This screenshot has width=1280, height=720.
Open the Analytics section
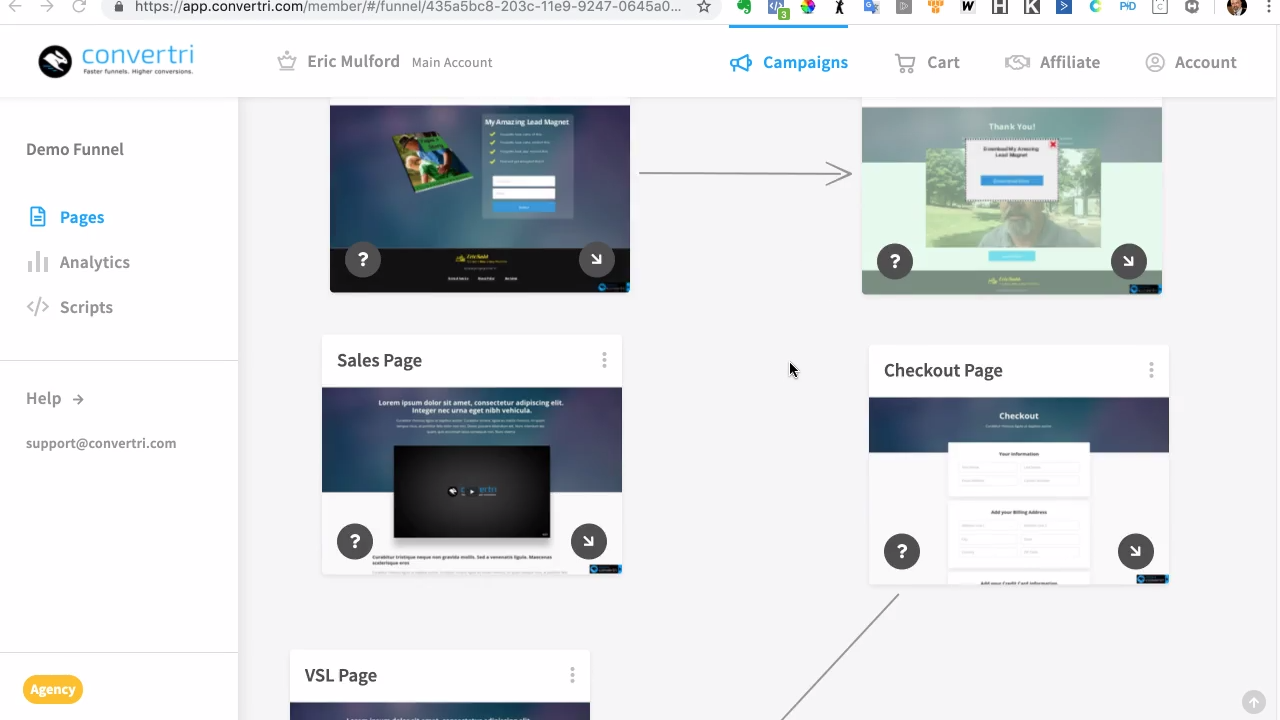(94, 262)
